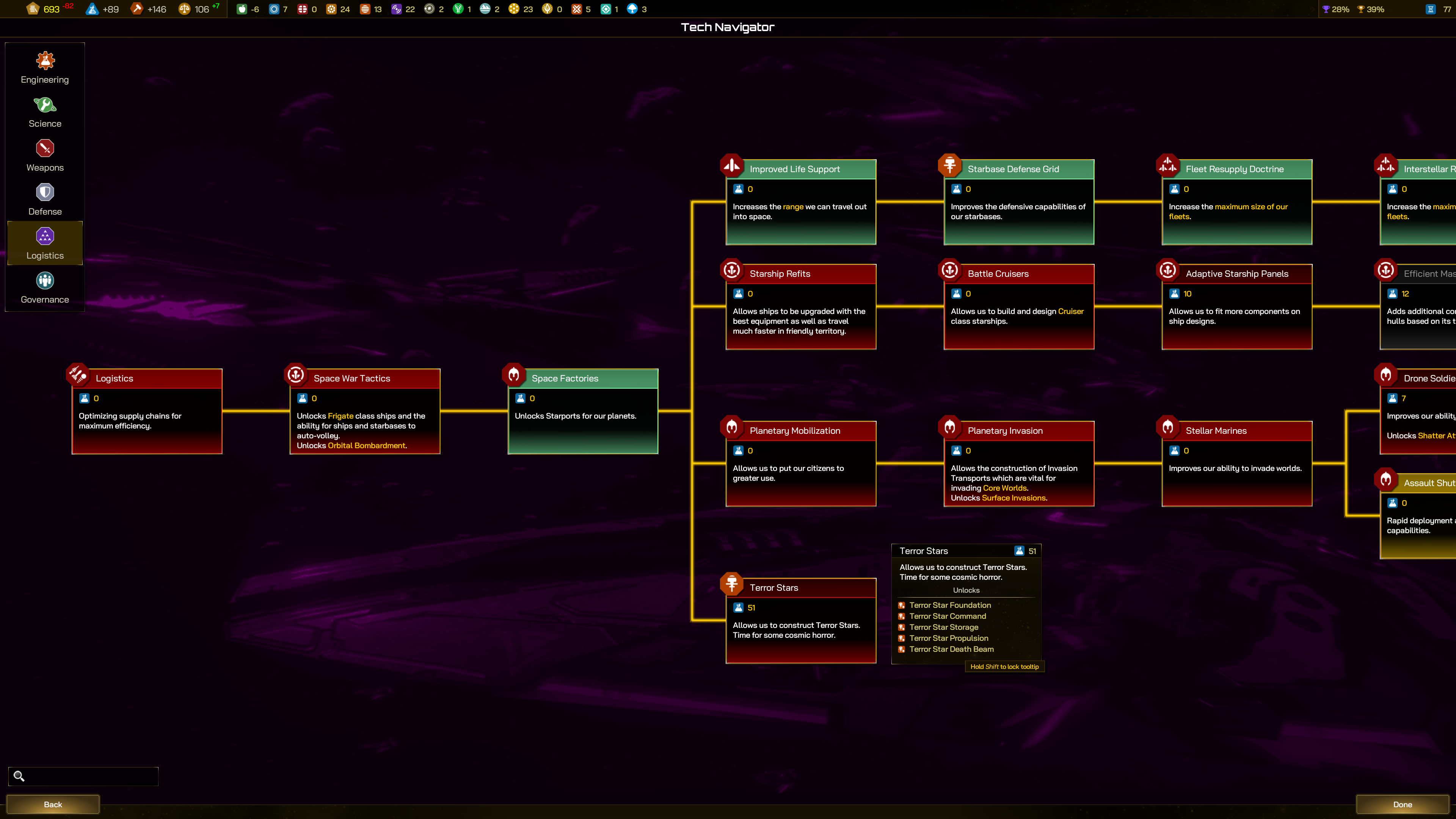The width and height of the screenshot is (1456, 819).
Task: Type in the tech search field
Action: pyautogui.click(x=91, y=776)
